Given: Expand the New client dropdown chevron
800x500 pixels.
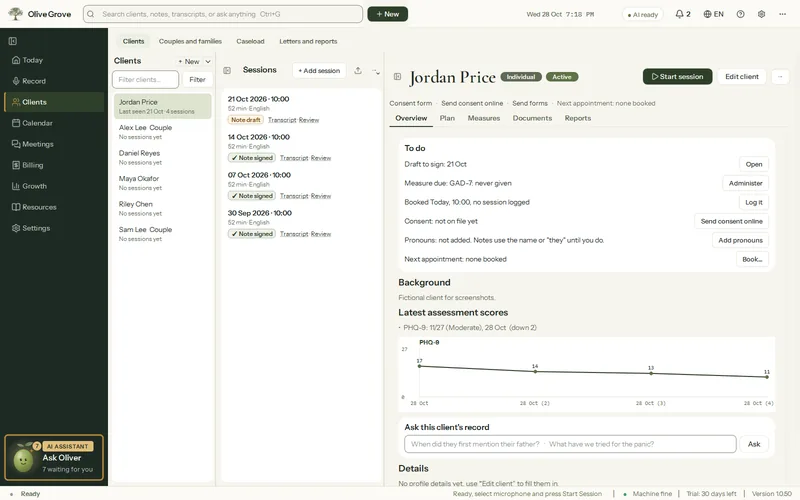Looking at the screenshot, I should pyautogui.click(x=208, y=61).
